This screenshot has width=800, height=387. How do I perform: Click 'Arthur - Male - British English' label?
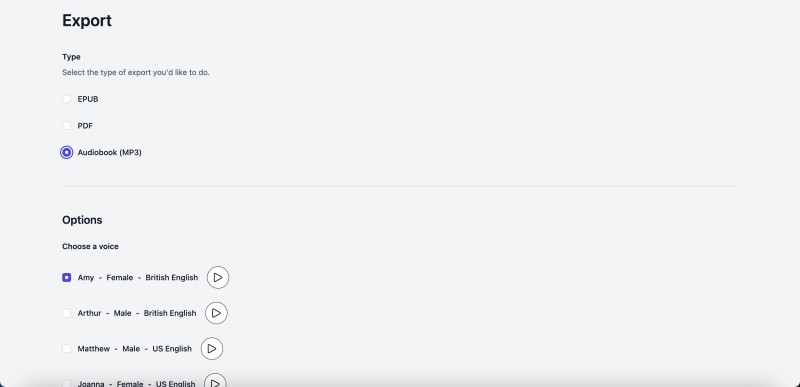[x=137, y=313]
